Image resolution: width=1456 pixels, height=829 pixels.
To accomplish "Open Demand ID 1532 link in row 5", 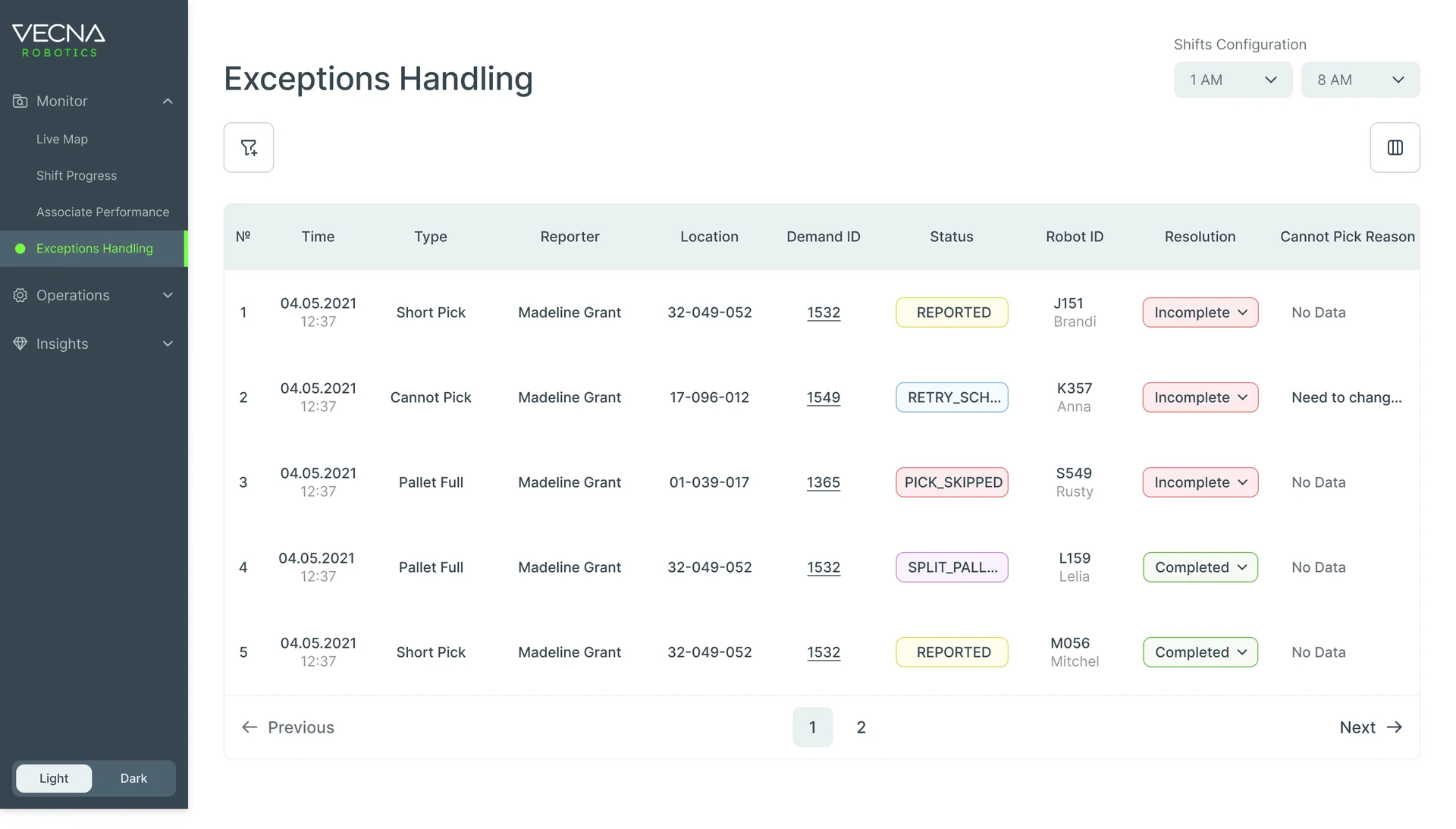I will coord(824,652).
